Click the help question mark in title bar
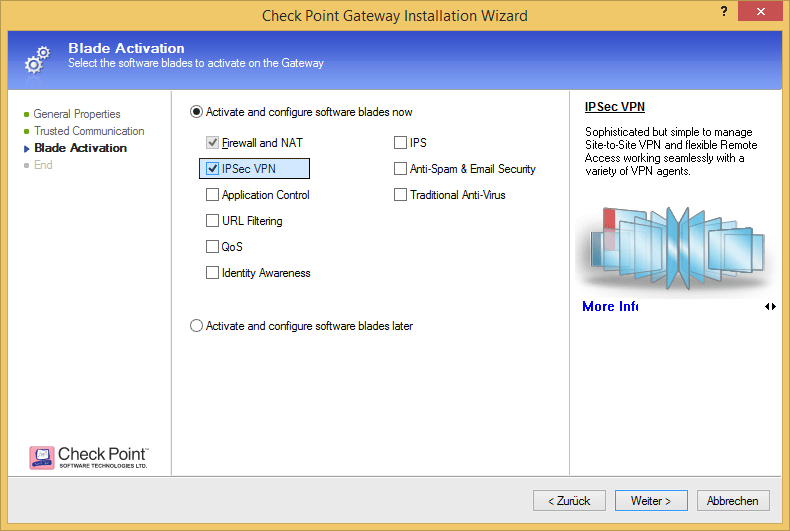Image resolution: width=790 pixels, height=531 pixels. click(x=722, y=11)
